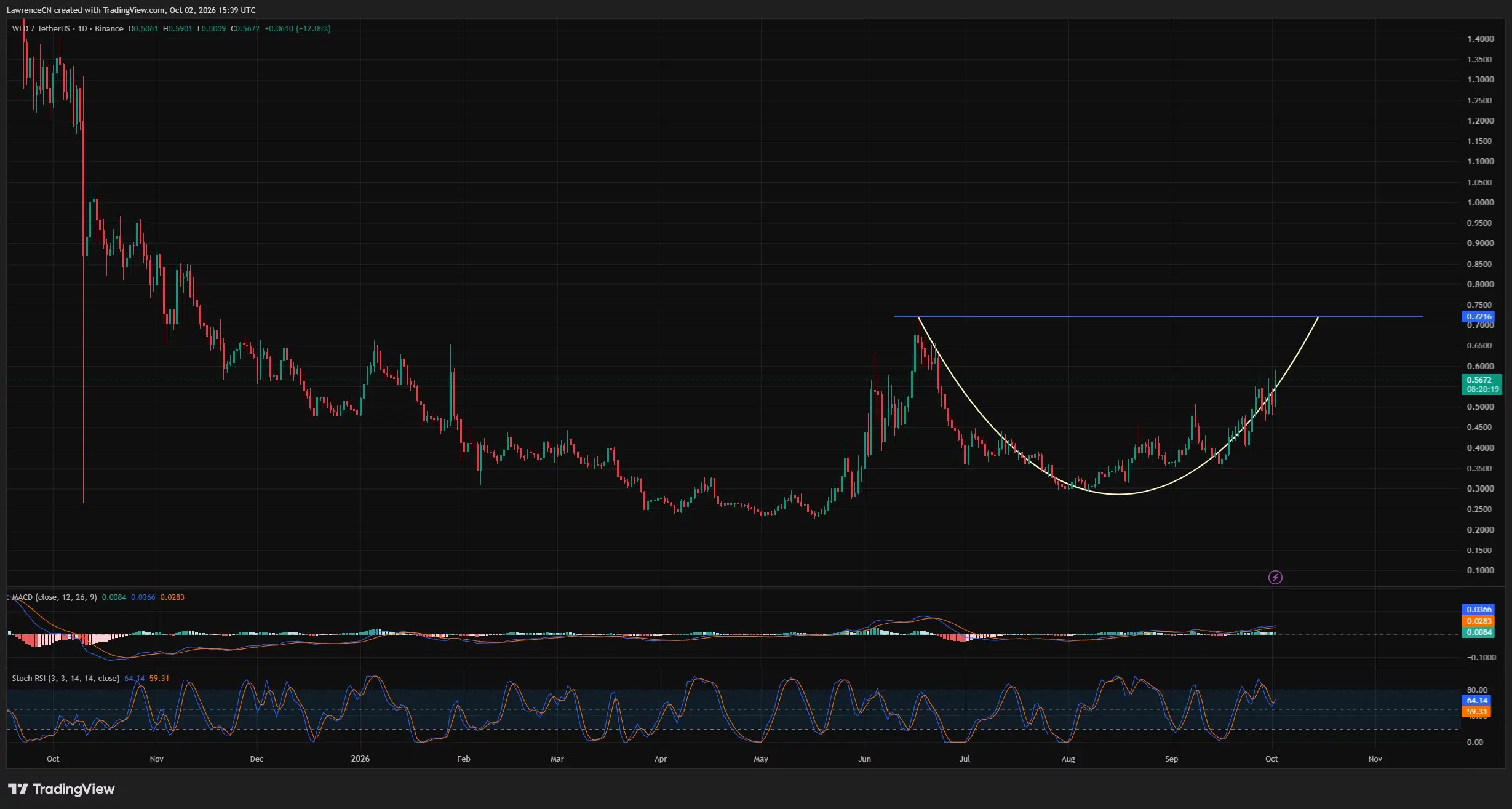Select the blue 0.7216 price label
This screenshot has height=809, width=1512.
(1477, 316)
